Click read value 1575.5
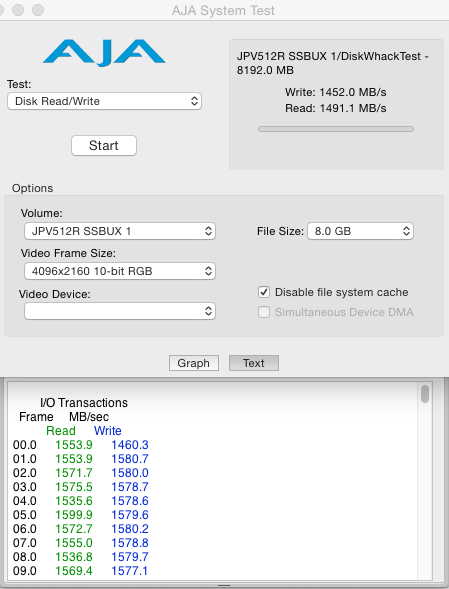The image size is (449, 589). [x=74, y=487]
